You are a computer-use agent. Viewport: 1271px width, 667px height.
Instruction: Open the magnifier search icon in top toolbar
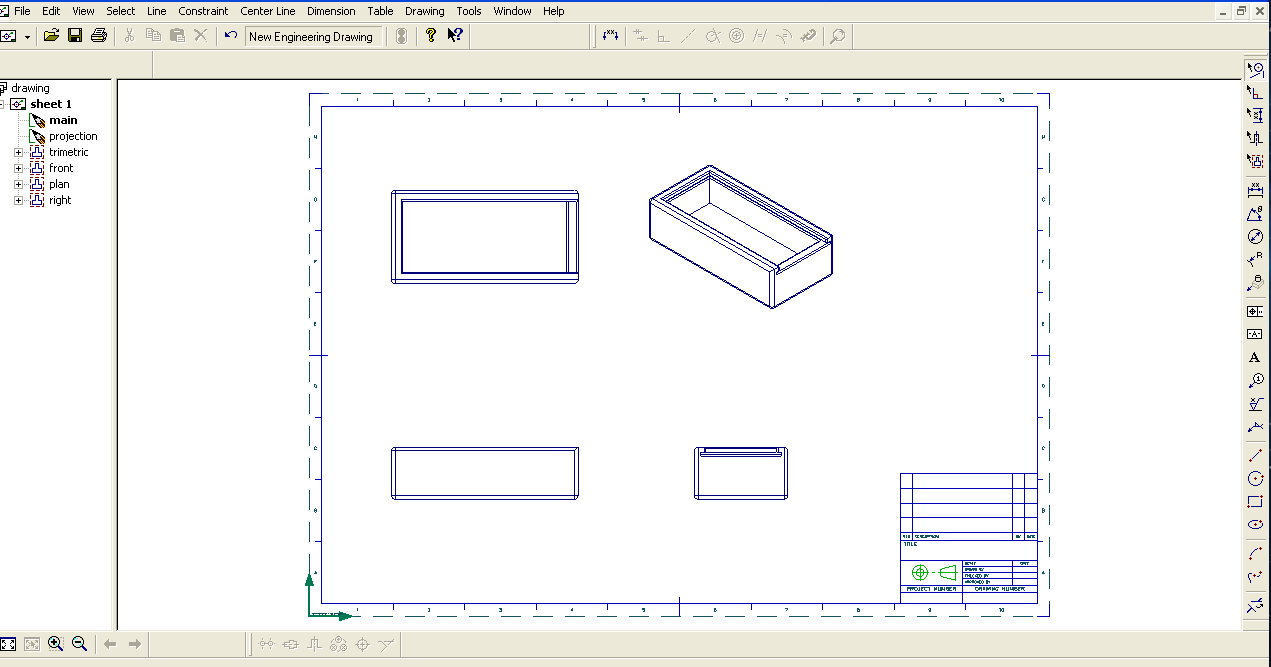[x=837, y=36]
